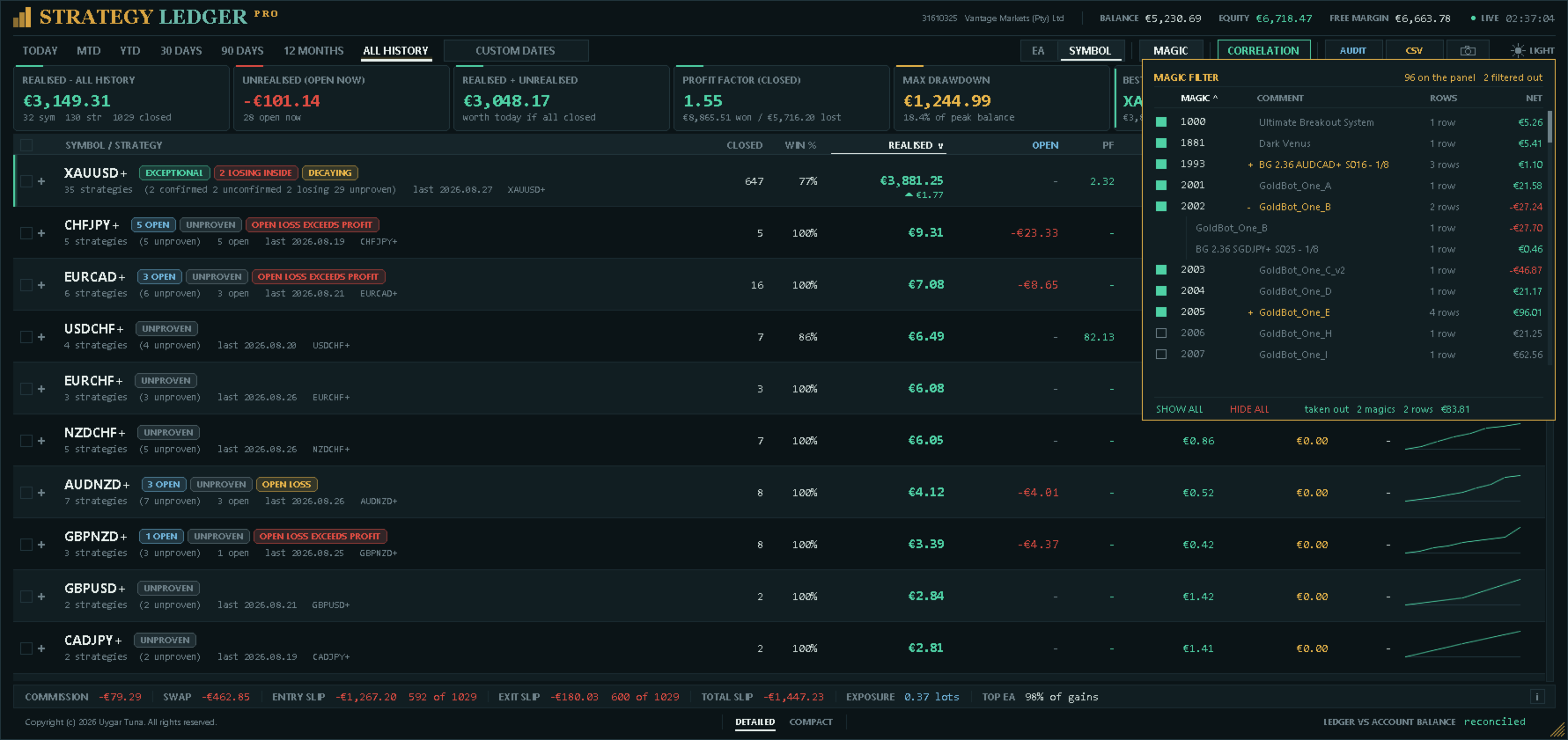
Task: Select the 90 DAYS period tab
Action: click(x=242, y=51)
